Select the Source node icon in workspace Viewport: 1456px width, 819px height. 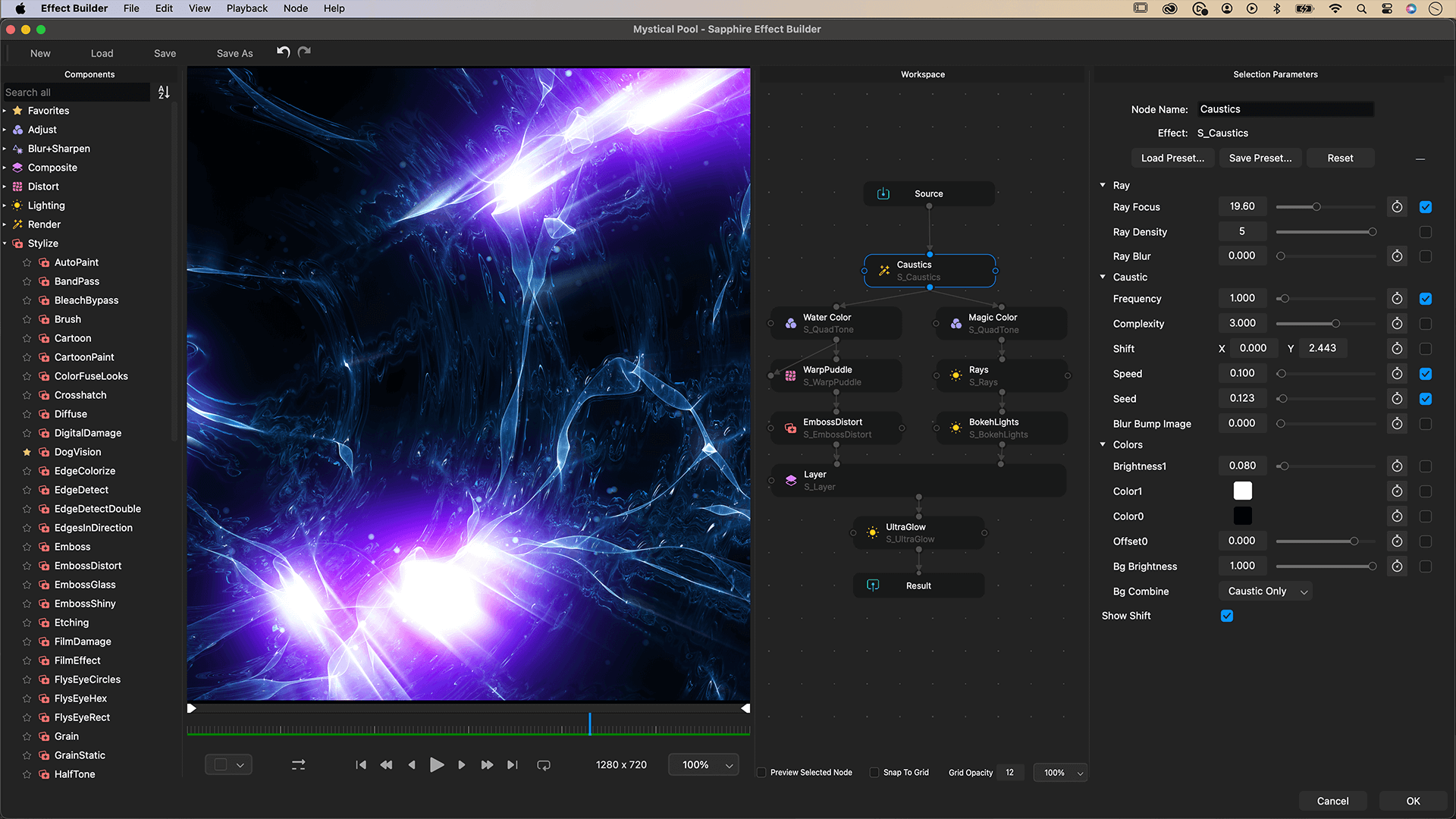point(883,193)
